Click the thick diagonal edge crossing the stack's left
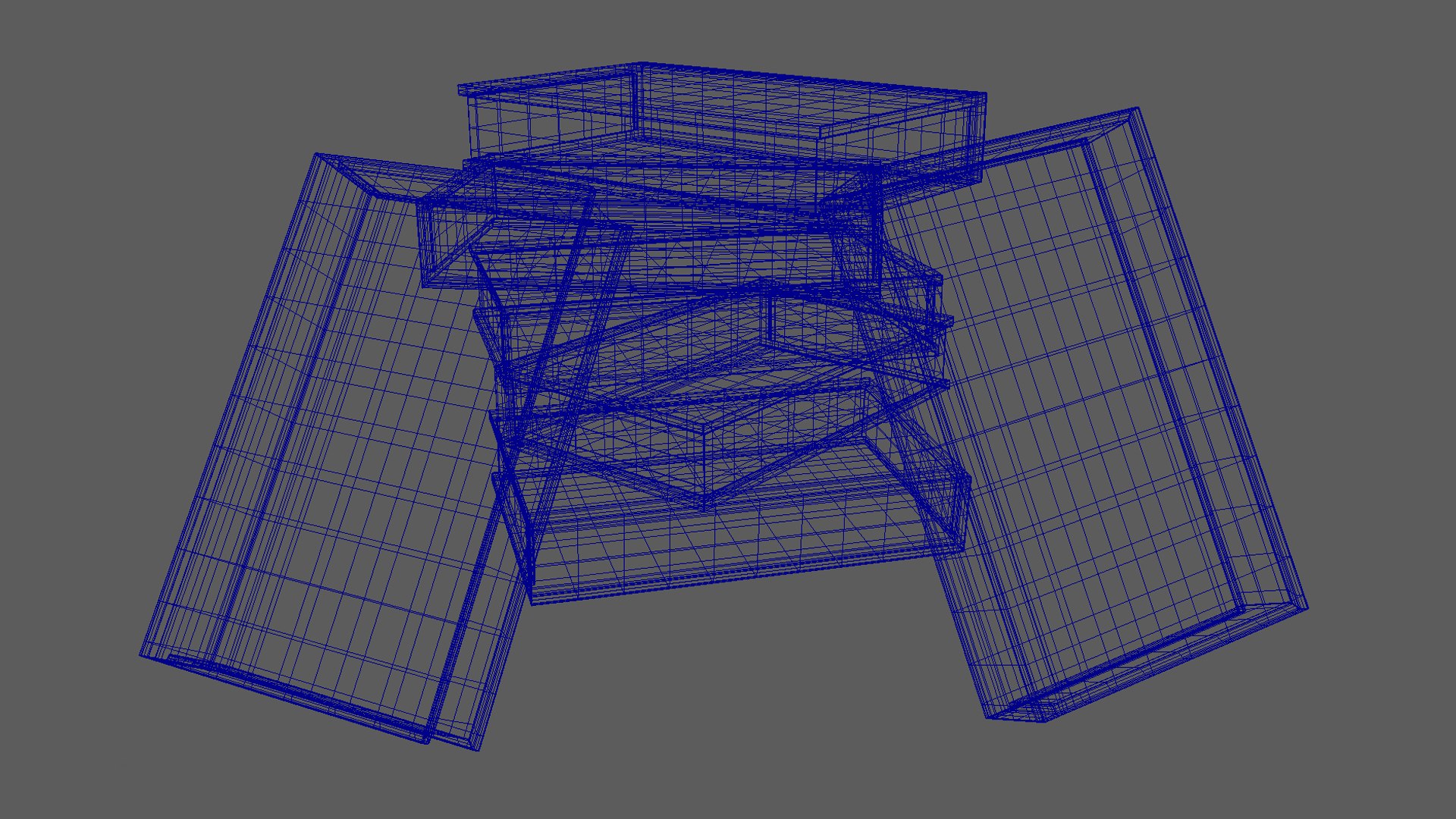The image size is (1456, 819). [563, 303]
